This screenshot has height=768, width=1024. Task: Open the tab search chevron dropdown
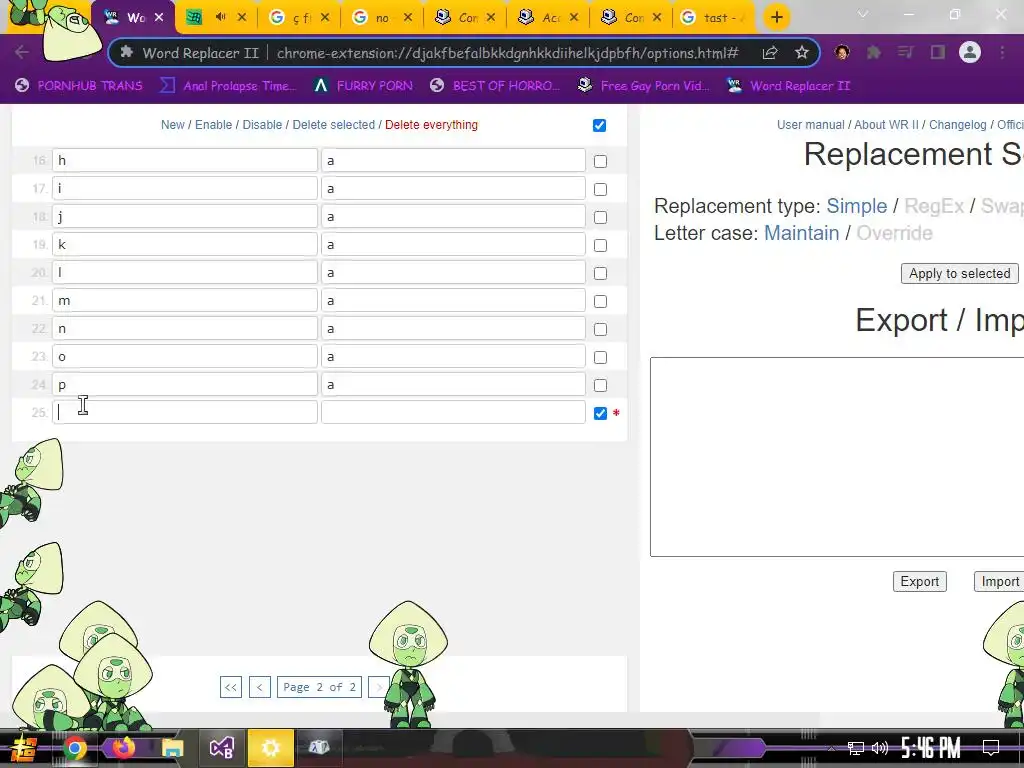pos(863,14)
